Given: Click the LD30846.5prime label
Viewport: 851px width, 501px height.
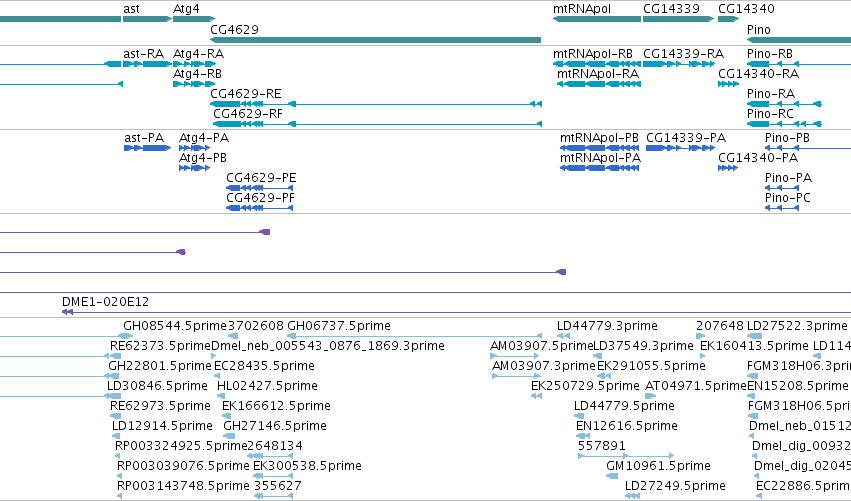Looking at the screenshot, I should coord(157,386).
